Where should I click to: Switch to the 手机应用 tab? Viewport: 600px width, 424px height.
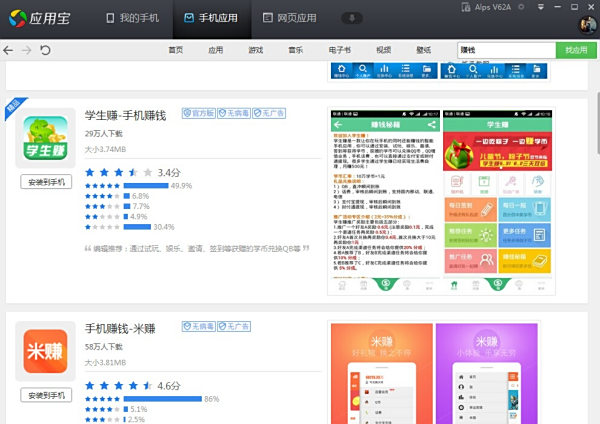tap(211, 18)
